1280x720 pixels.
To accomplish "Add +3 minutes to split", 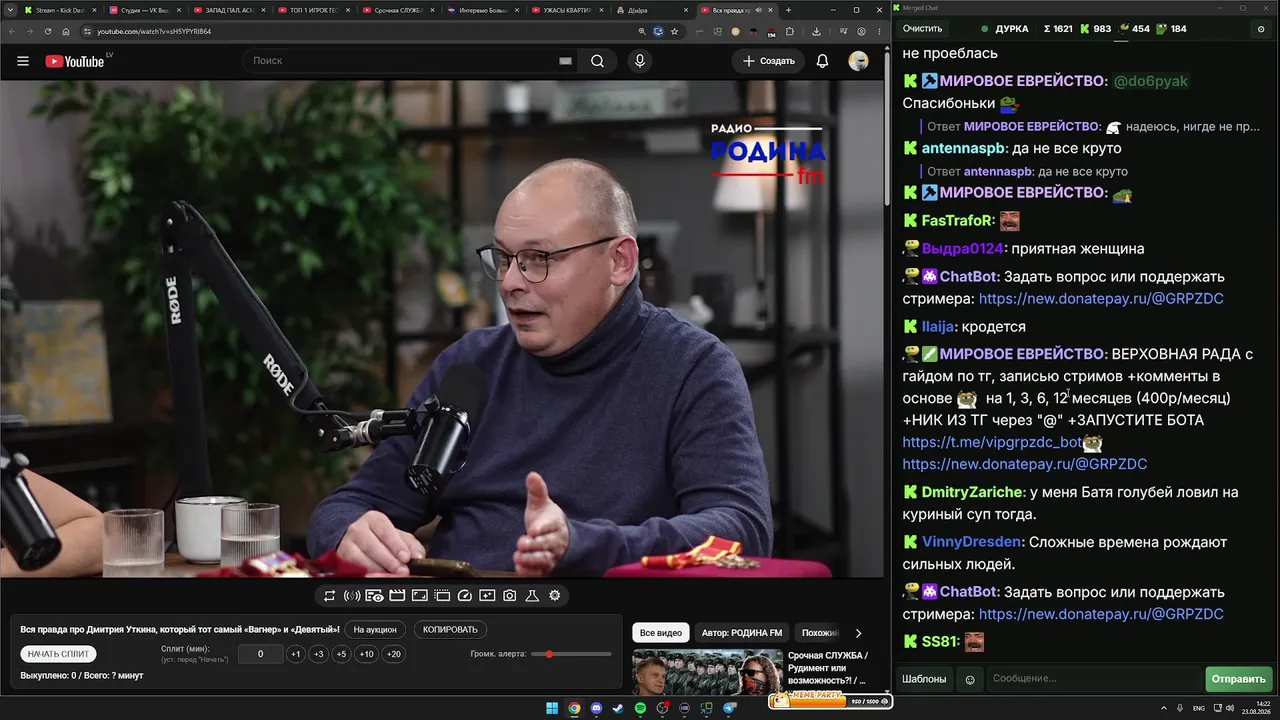I will 318,654.
